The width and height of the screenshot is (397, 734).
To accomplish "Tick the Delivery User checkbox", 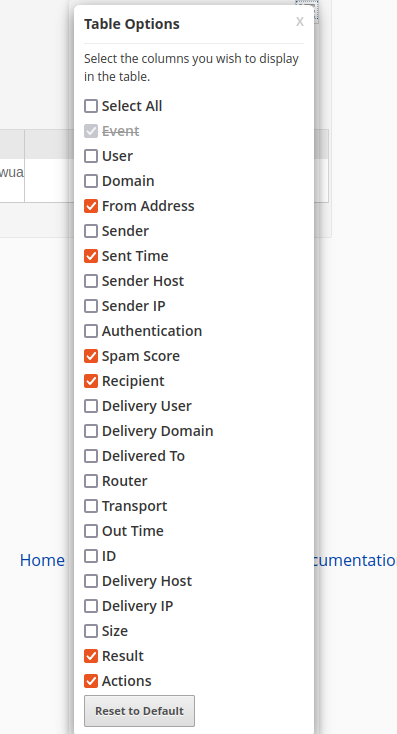I will (91, 406).
